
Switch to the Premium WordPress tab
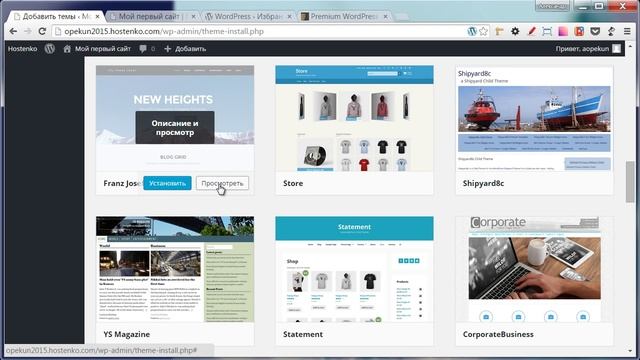[x=344, y=16]
